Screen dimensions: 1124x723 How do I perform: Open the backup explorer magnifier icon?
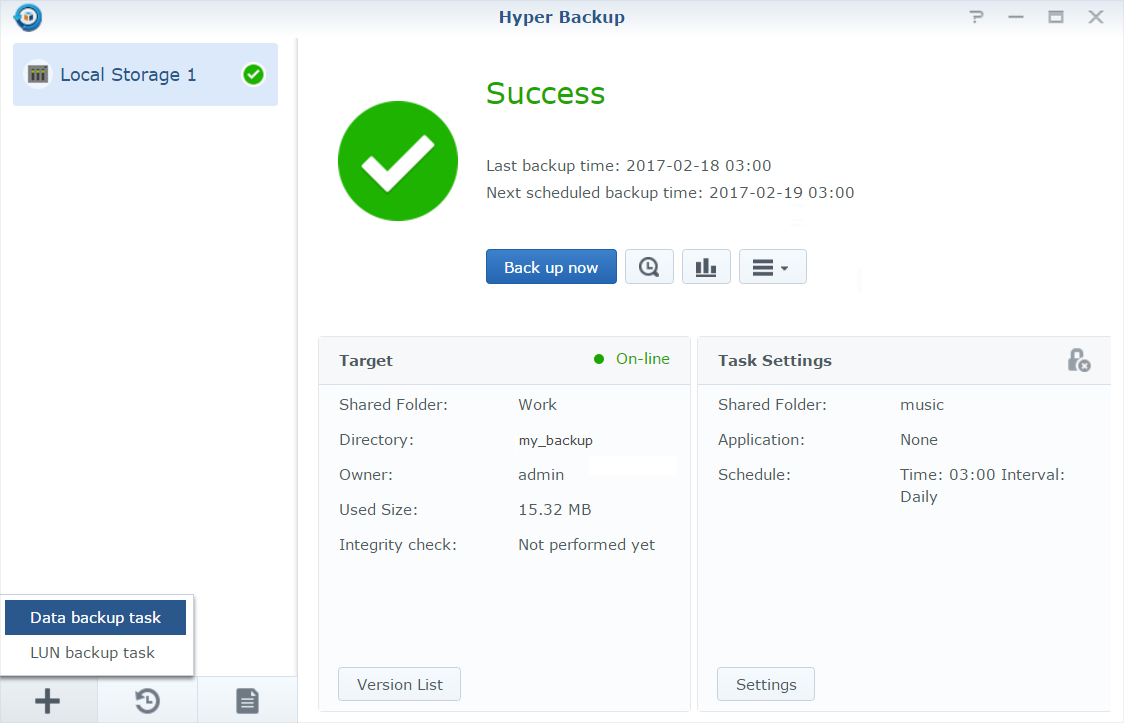649,267
